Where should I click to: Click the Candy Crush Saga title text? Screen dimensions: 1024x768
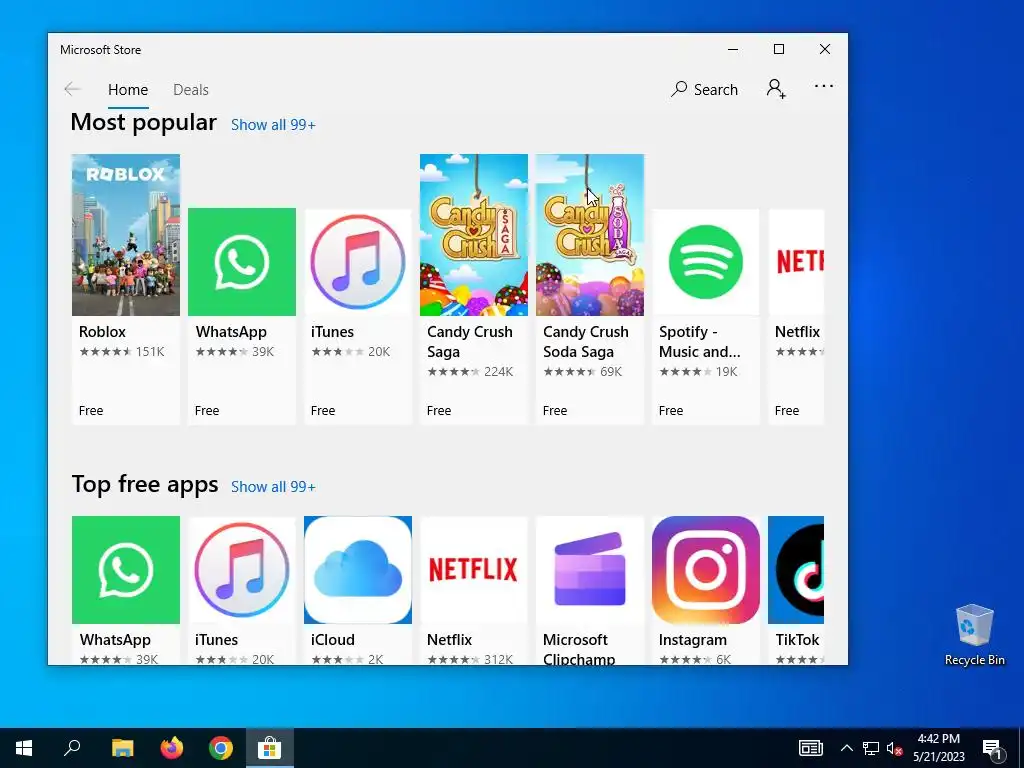coord(470,342)
